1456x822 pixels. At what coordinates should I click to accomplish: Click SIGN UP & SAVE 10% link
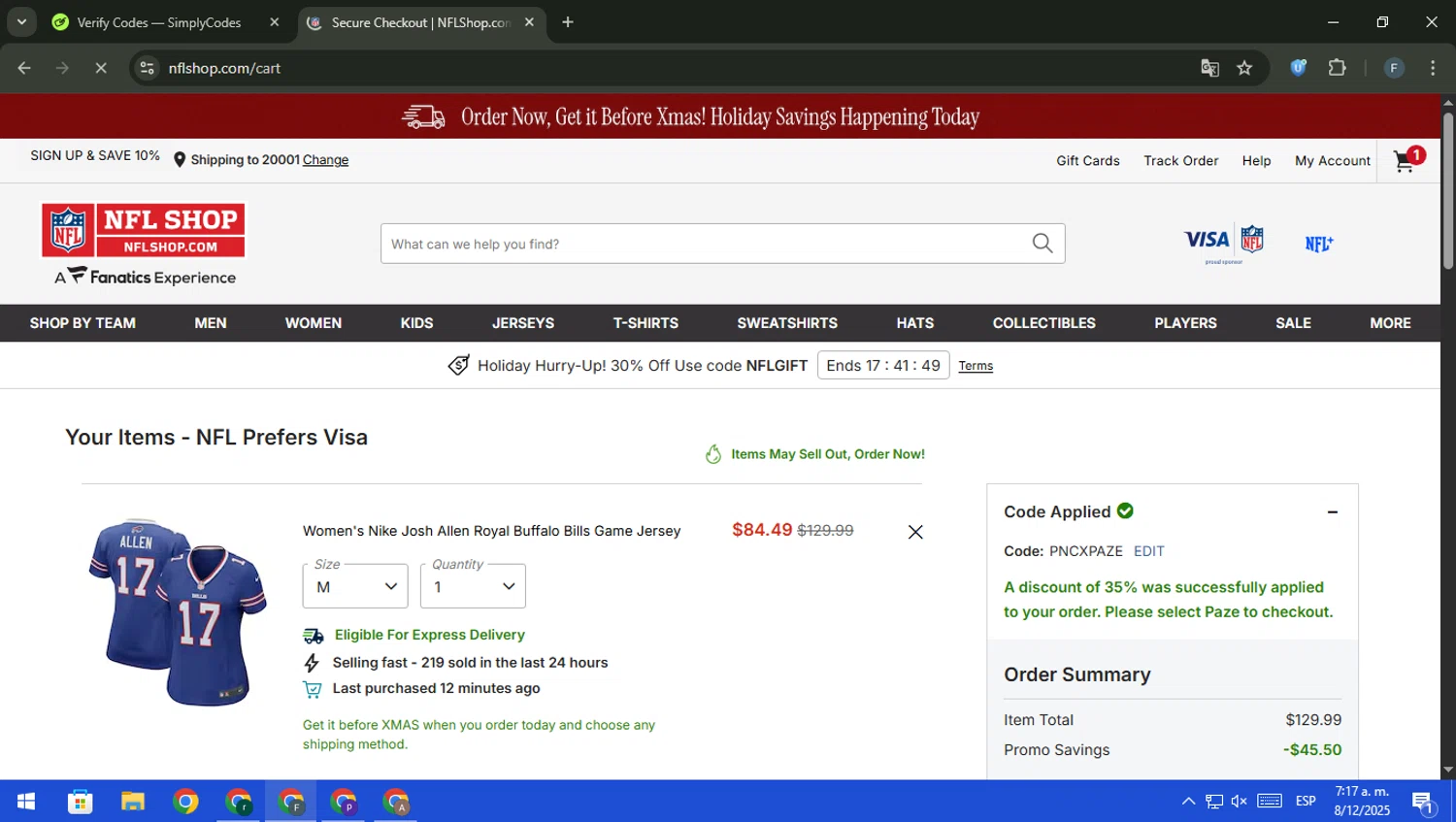coord(95,155)
